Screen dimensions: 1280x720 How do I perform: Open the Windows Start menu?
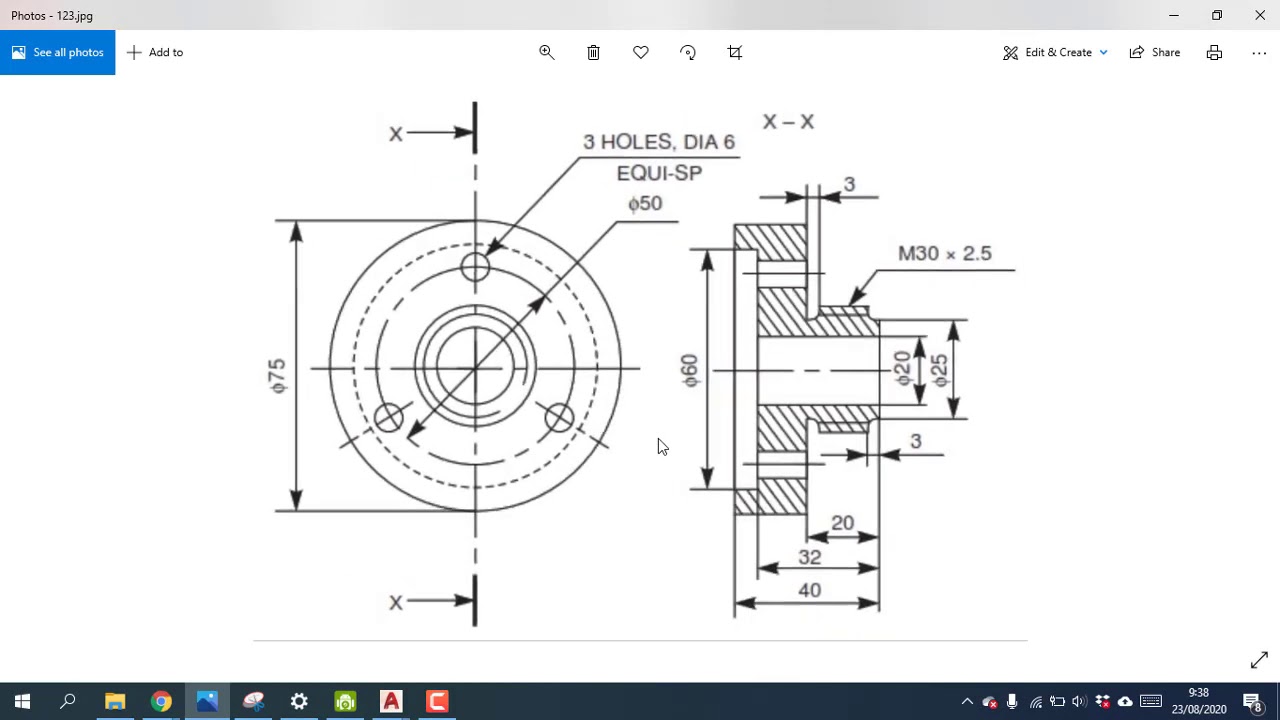tap(22, 701)
